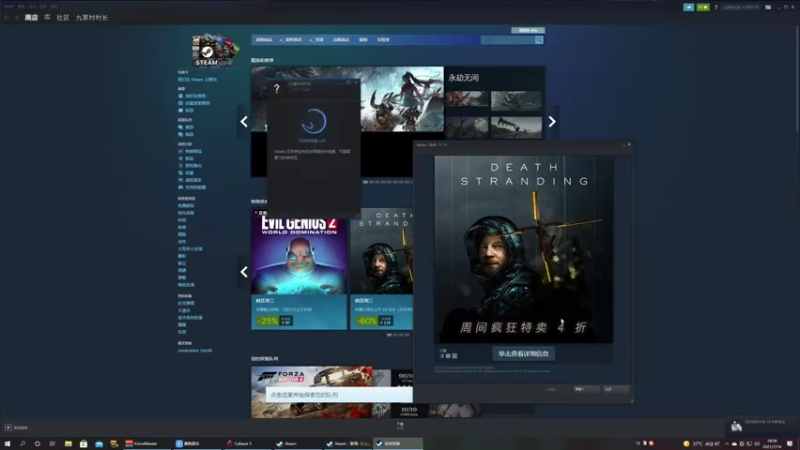
Task: Close the Steam news popup window
Action: (629, 145)
